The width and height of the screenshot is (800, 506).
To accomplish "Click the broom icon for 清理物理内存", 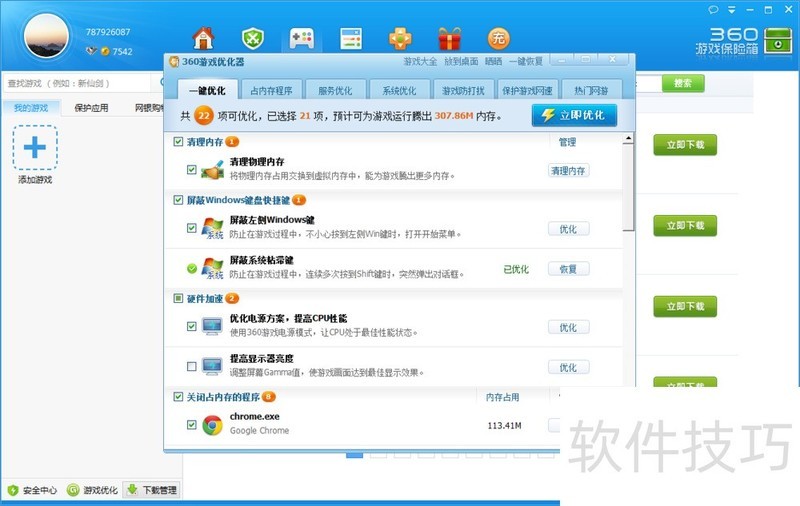I will [x=213, y=170].
